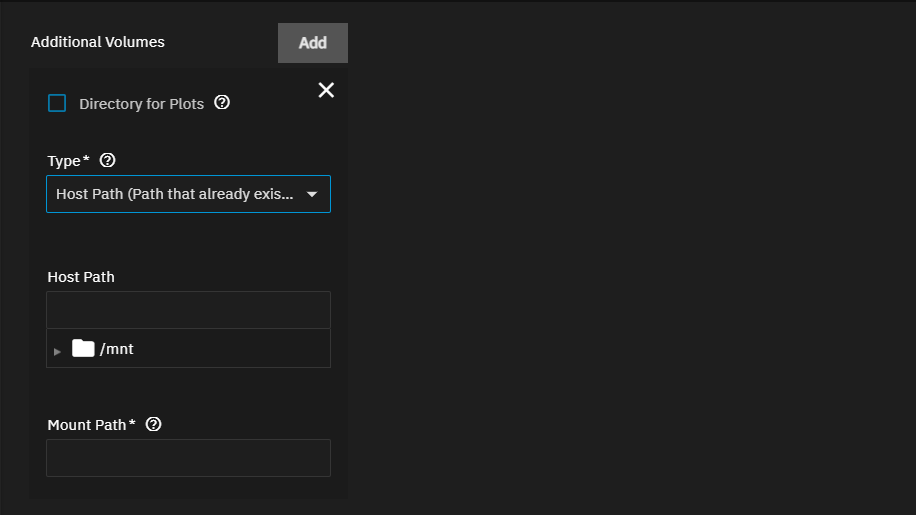Expand the /mnt directory tree node
Image resolution: width=916 pixels, height=515 pixels.
(x=57, y=351)
